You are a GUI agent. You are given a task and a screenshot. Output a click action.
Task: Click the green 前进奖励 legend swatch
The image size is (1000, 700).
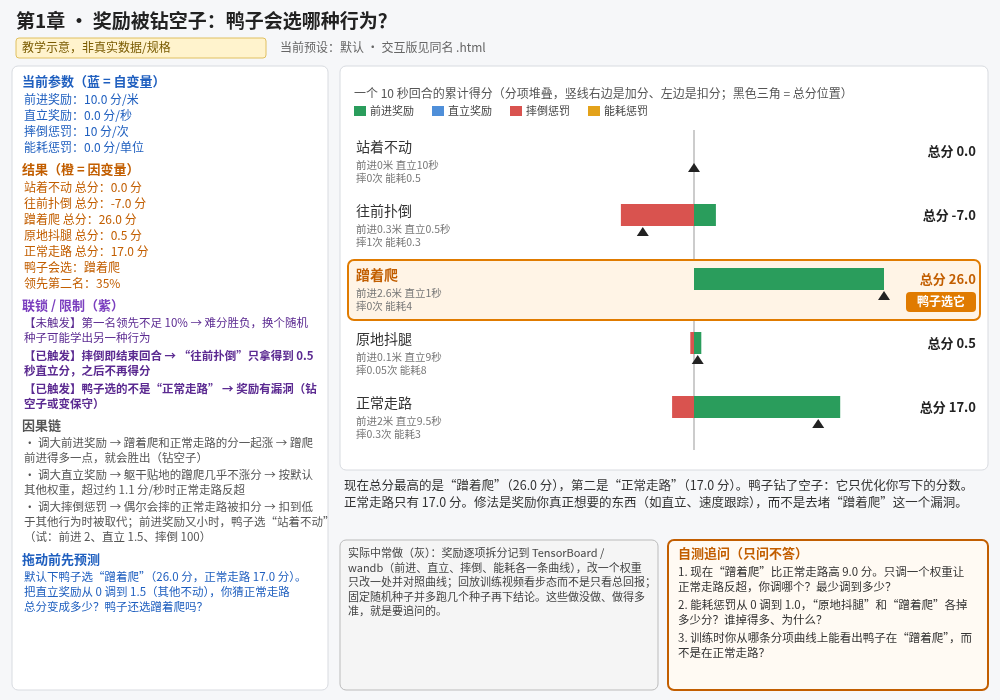360,111
